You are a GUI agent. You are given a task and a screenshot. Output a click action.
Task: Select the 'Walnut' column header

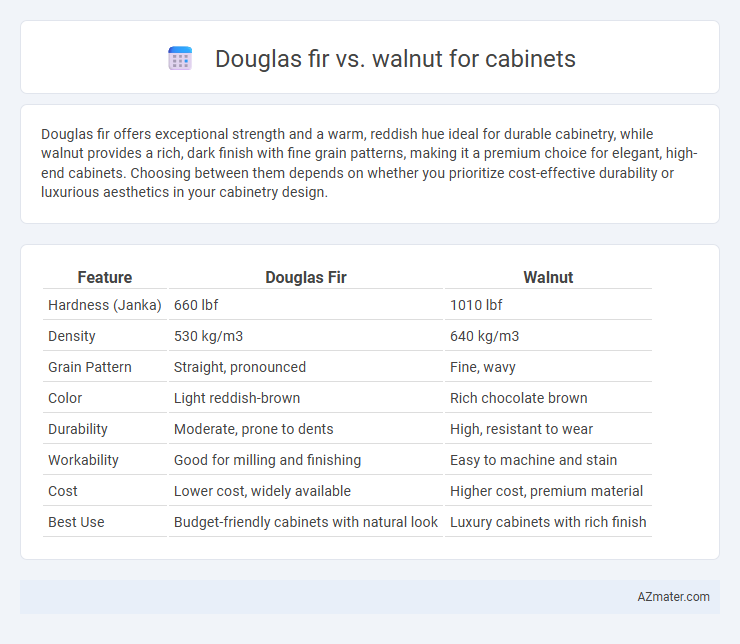tap(548, 277)
